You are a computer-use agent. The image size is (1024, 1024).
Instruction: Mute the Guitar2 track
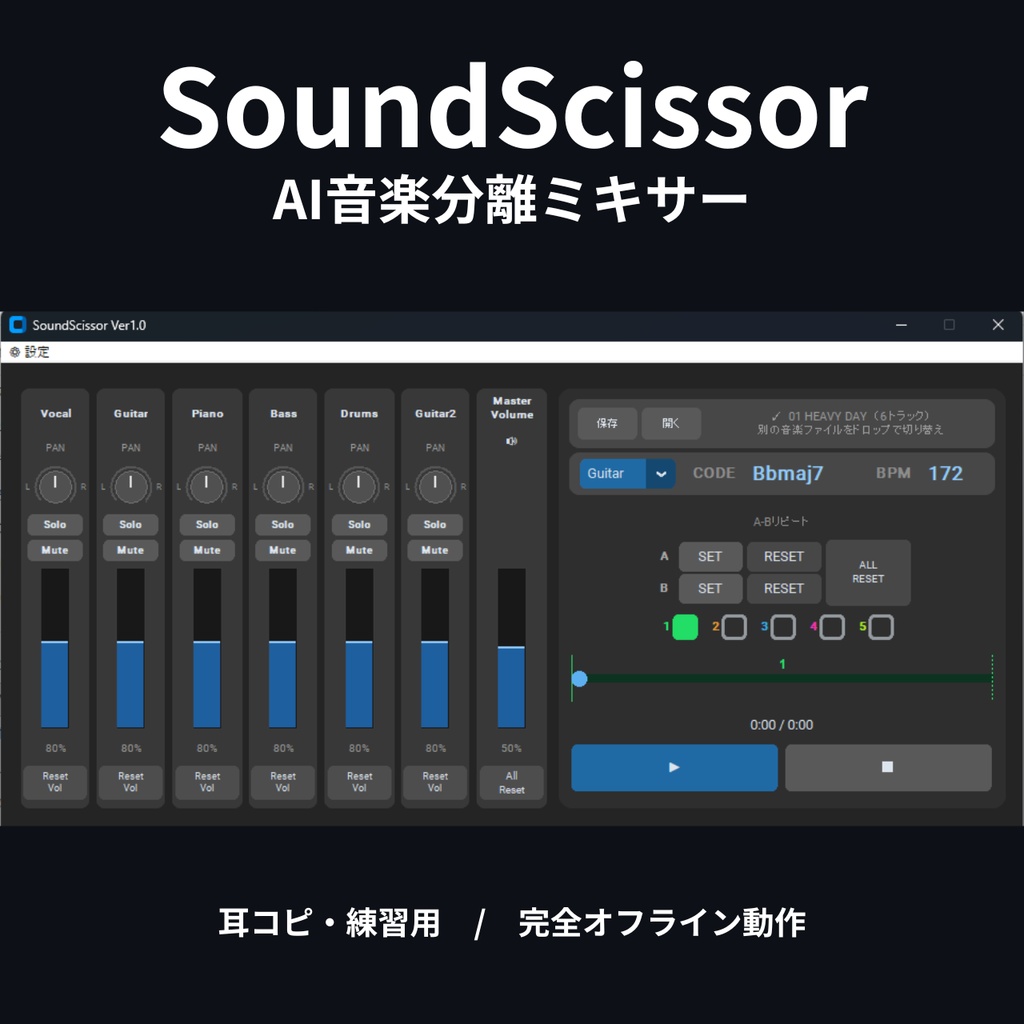coord(435,550)
